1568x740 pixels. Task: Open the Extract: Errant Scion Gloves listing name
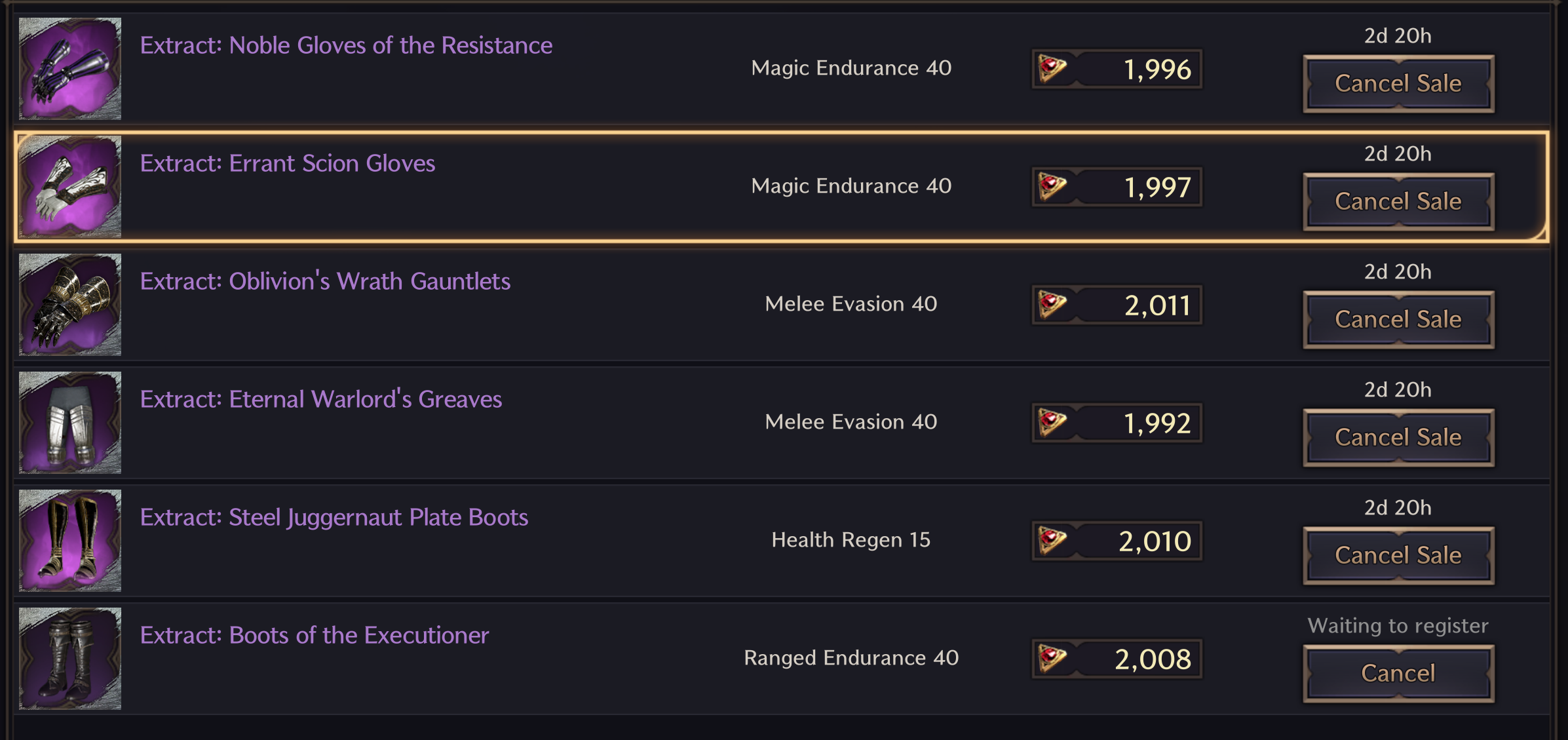point(288,163)
